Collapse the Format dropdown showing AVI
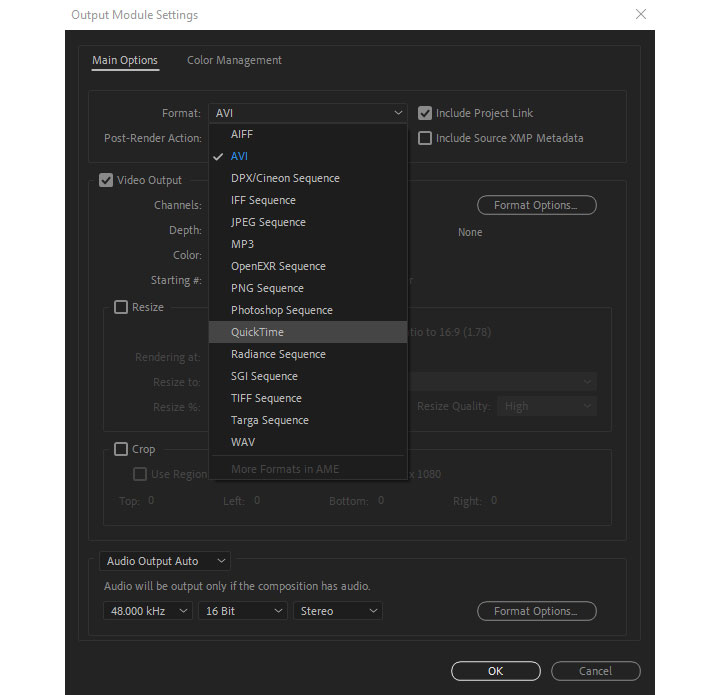 pyautogui.click(x=308, y=113)
